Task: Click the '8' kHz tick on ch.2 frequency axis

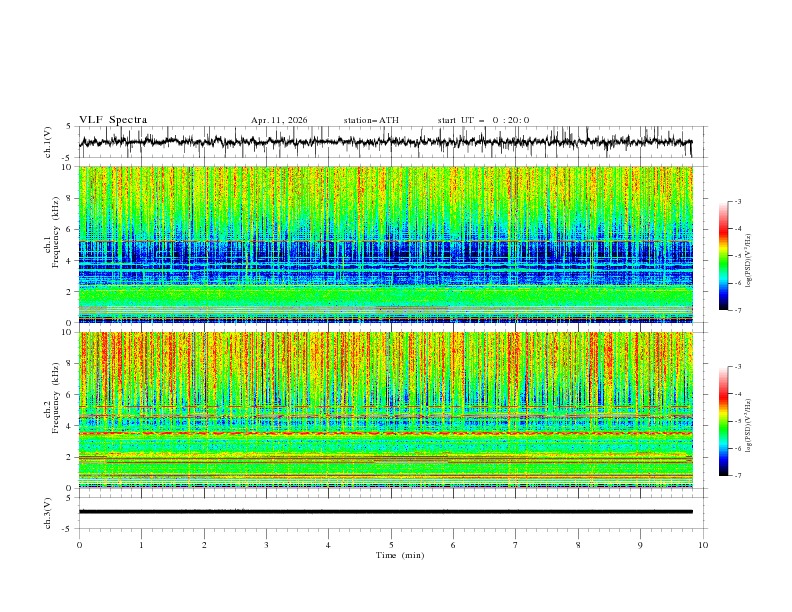Action: point(70,364)
